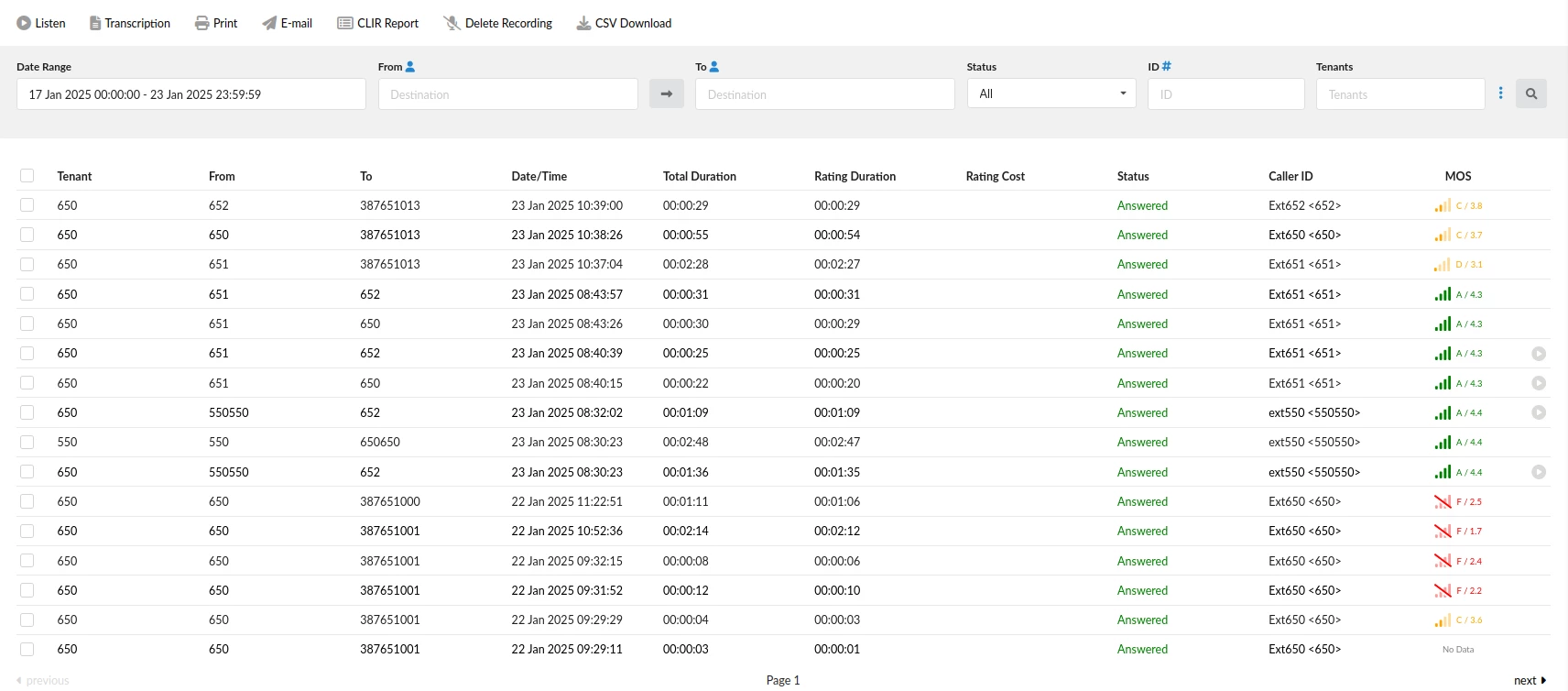1568x691 pixels.
Task: Open the three-dot more filters menu
Action: (1500, 93)
